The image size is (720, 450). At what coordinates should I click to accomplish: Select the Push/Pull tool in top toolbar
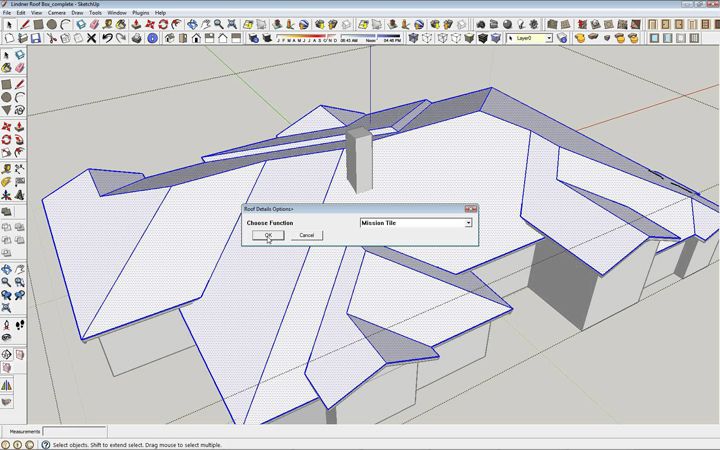(x=136, y=24)
